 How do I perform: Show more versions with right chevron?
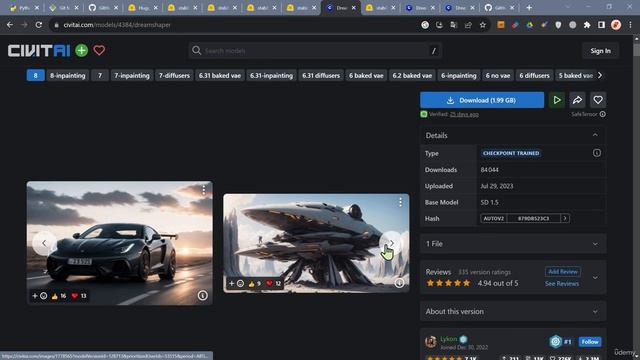[600, 76]
